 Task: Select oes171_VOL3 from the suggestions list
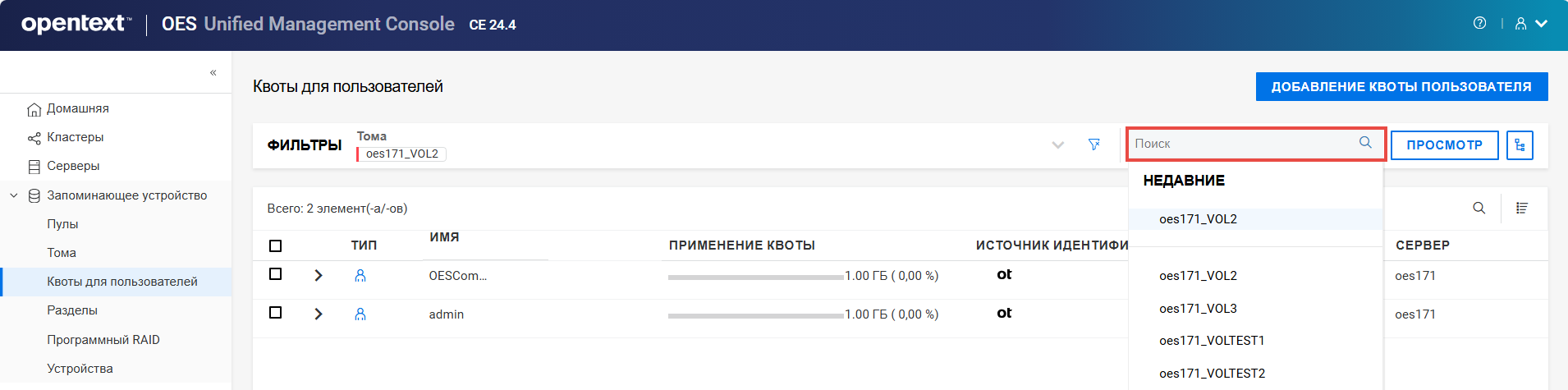pos(1198,309)
